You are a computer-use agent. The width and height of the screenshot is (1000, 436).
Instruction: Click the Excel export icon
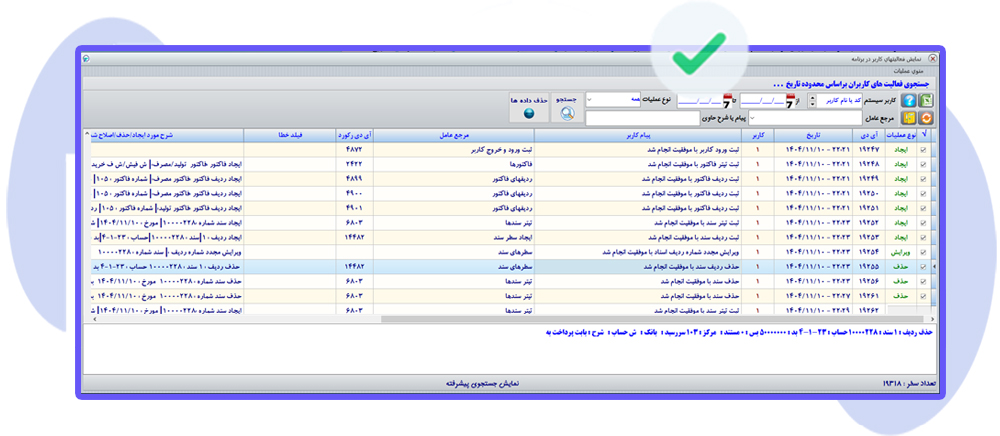pyautogui.click(x=926, y=100)
